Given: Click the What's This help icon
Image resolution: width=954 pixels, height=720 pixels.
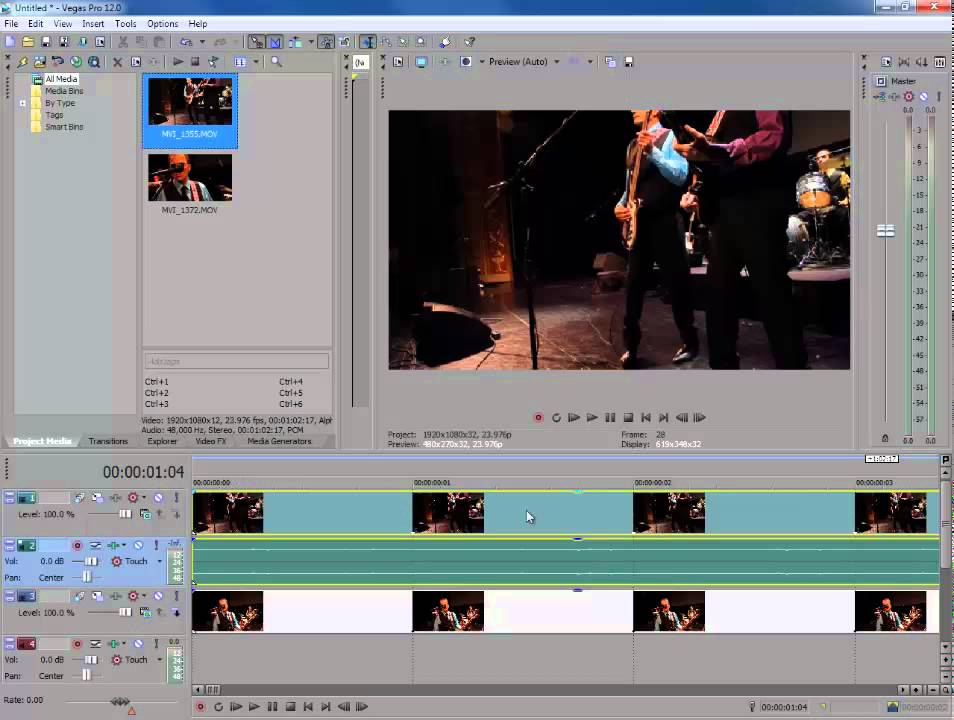Looking at the screenshot, I should 469,42.
